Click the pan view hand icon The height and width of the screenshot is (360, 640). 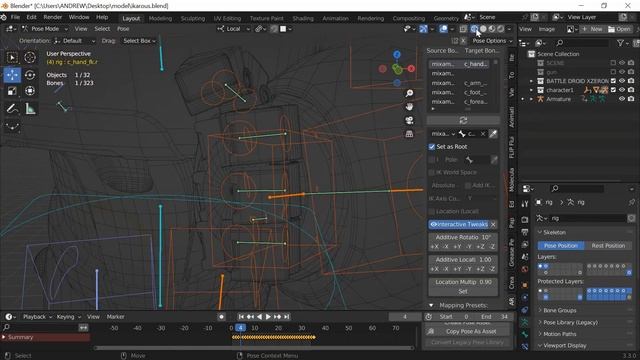[409, 107]
